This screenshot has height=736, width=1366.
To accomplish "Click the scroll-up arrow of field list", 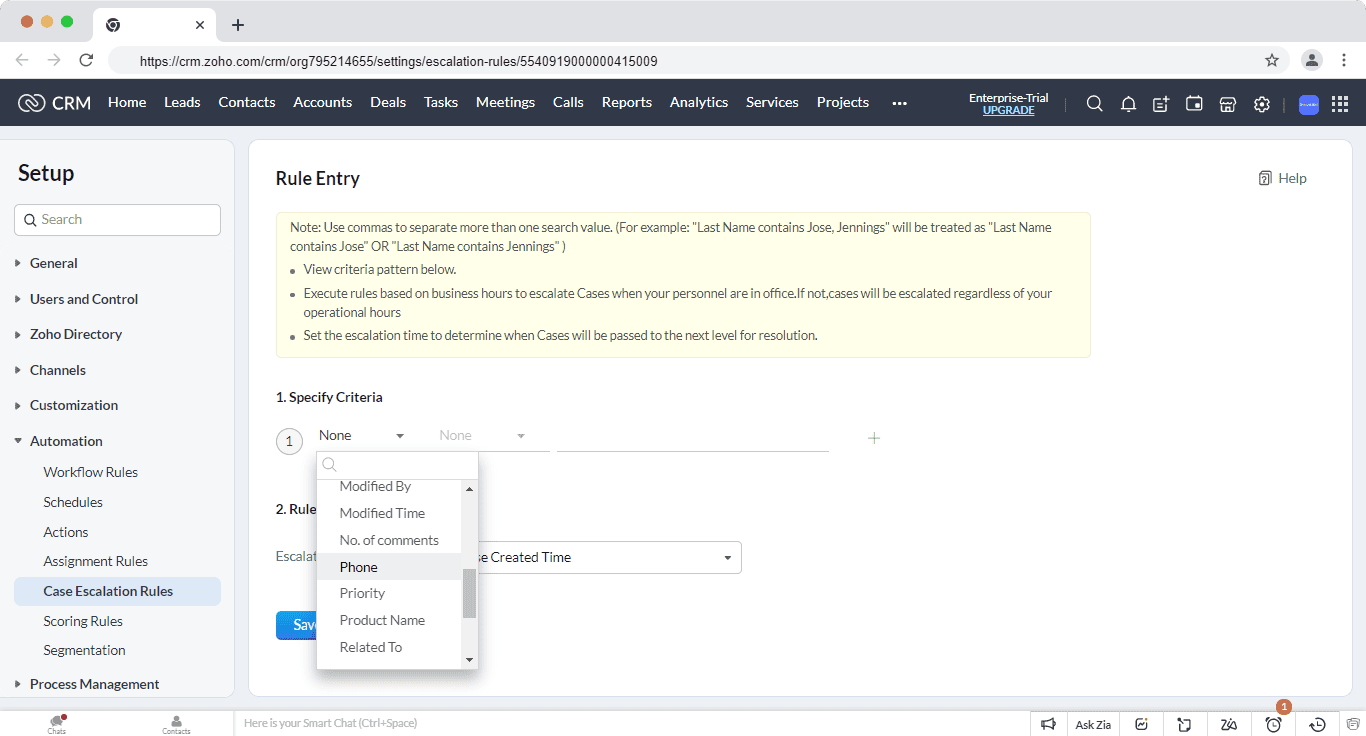I will coord(469,488).
